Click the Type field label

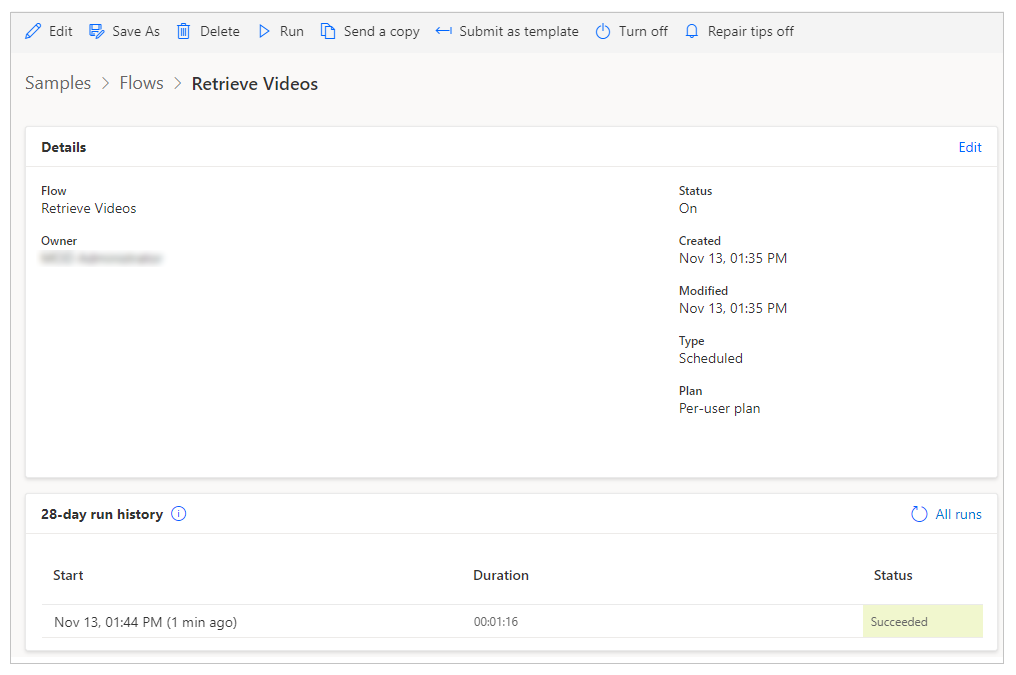(691, 341)
